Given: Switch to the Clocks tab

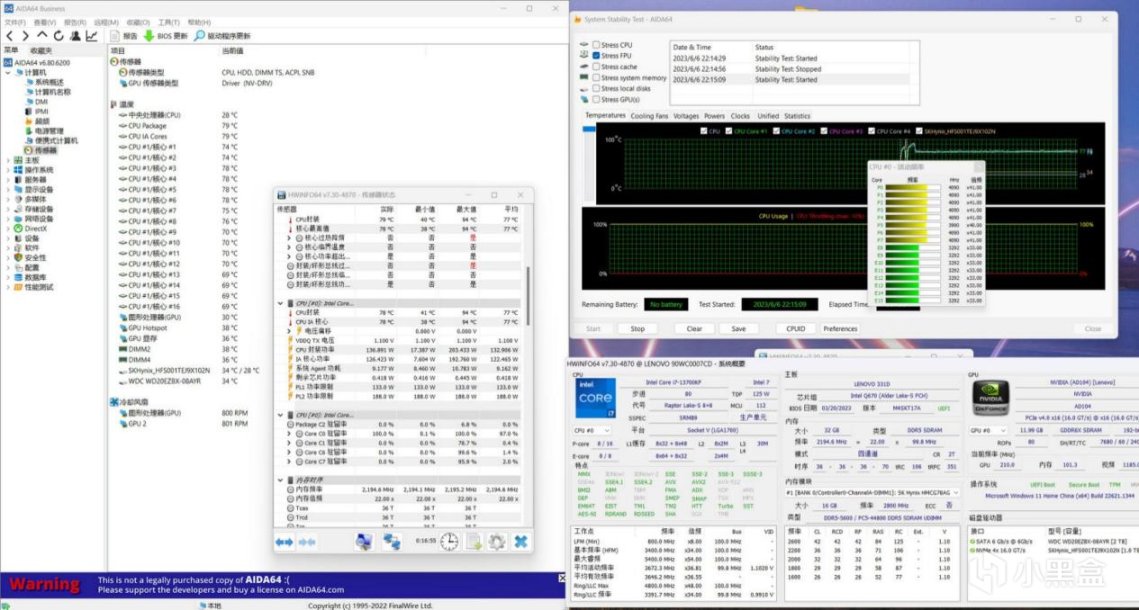Looking at the screenshot, I should (740, 116).
